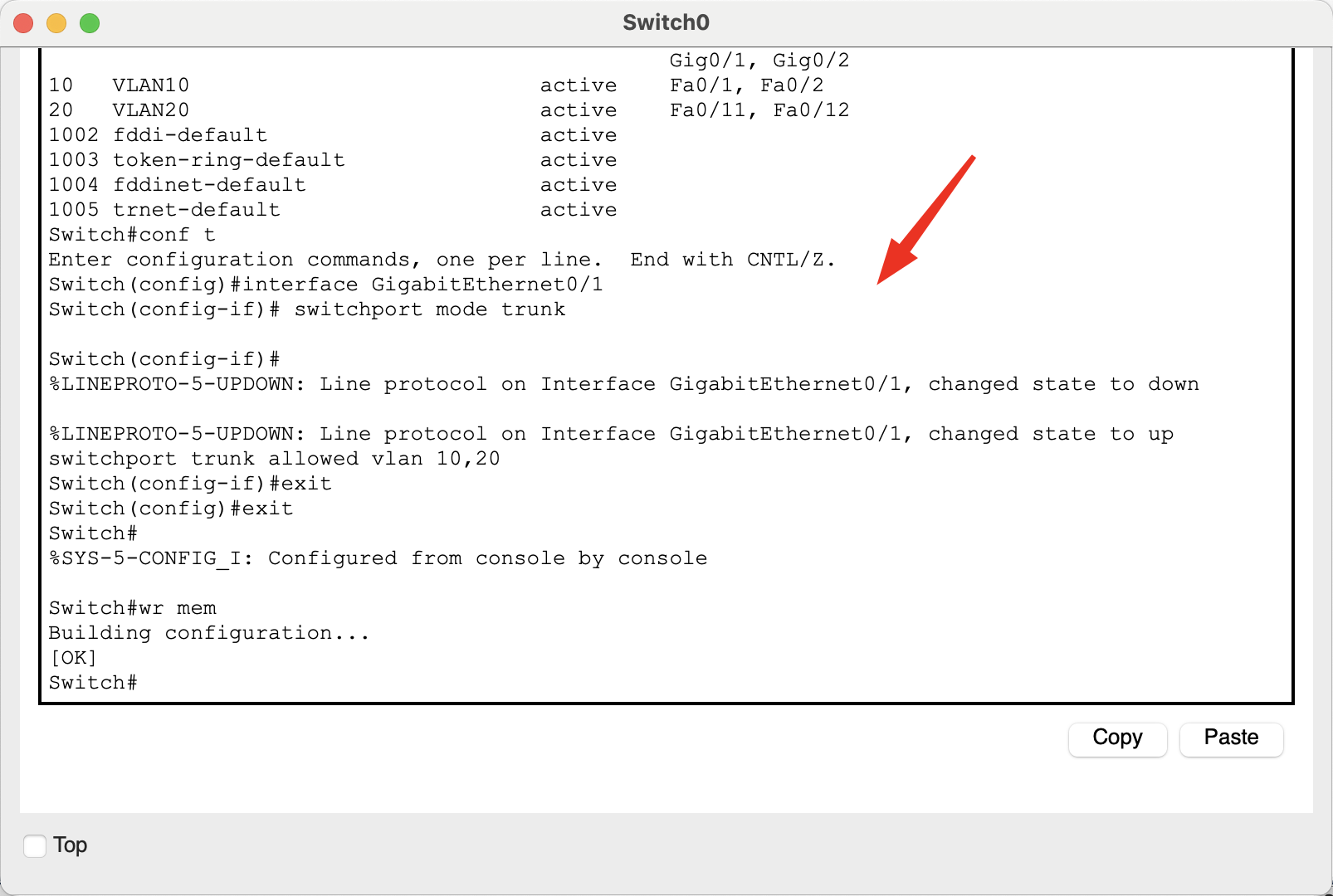Click the Switch0 window title

tap(666, 22)
